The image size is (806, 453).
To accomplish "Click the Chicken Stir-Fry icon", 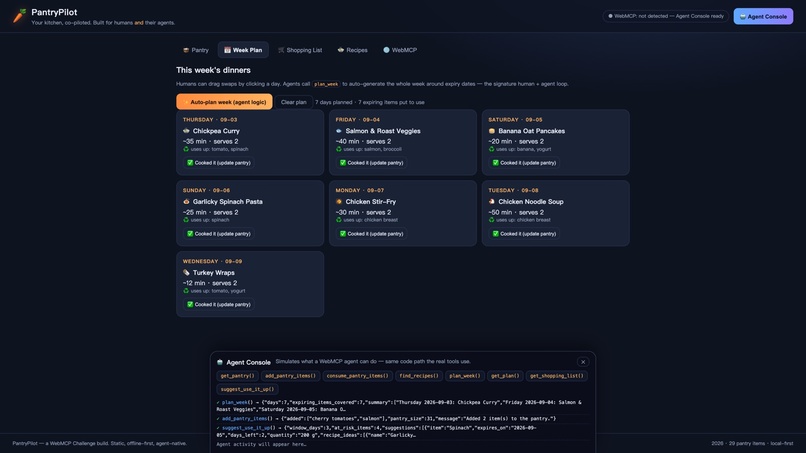I will pos(339,202).
